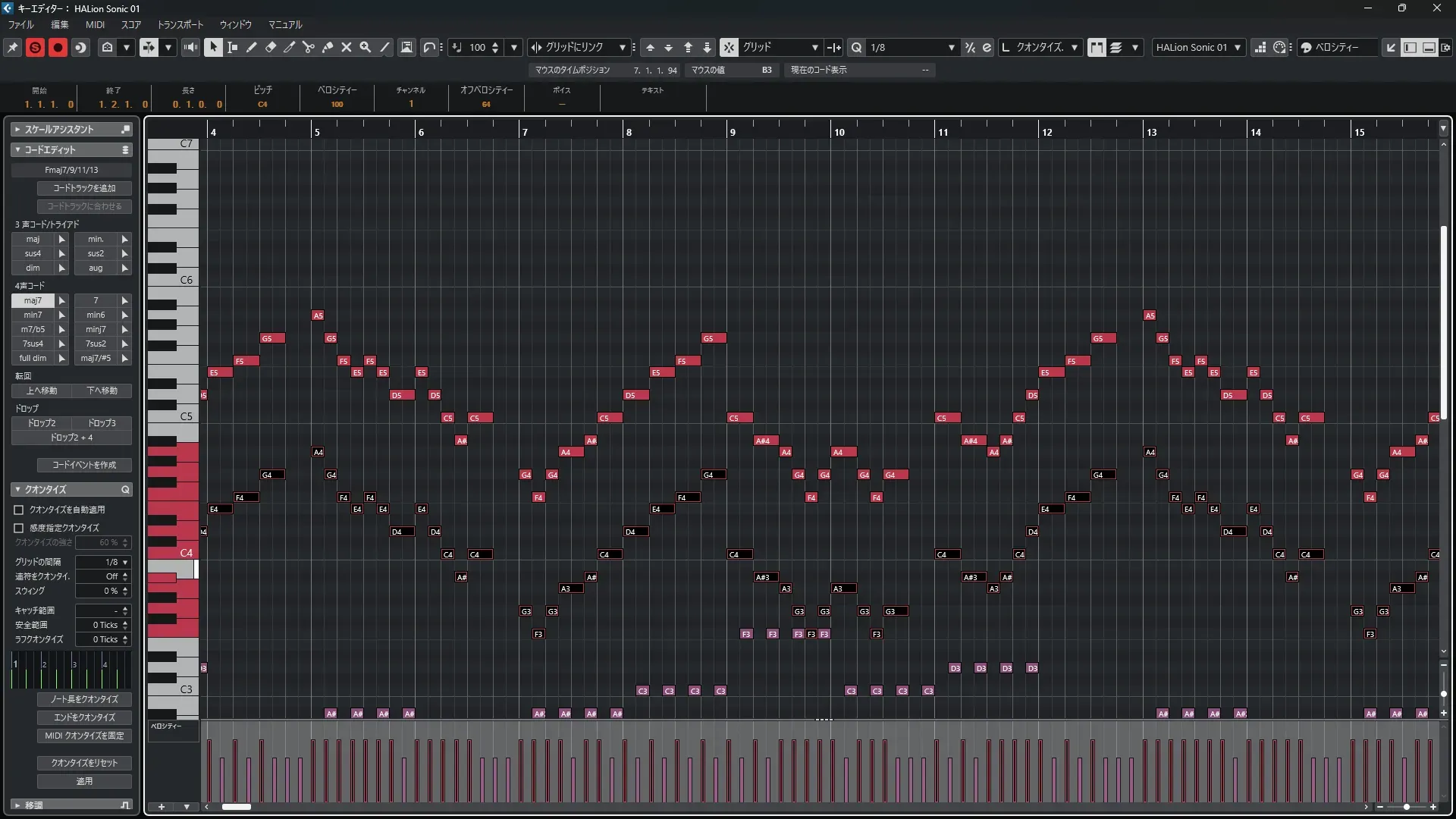Toggle the snap on/off button
The width and height of the screenshot is (1456, 819).
[729, 47]
